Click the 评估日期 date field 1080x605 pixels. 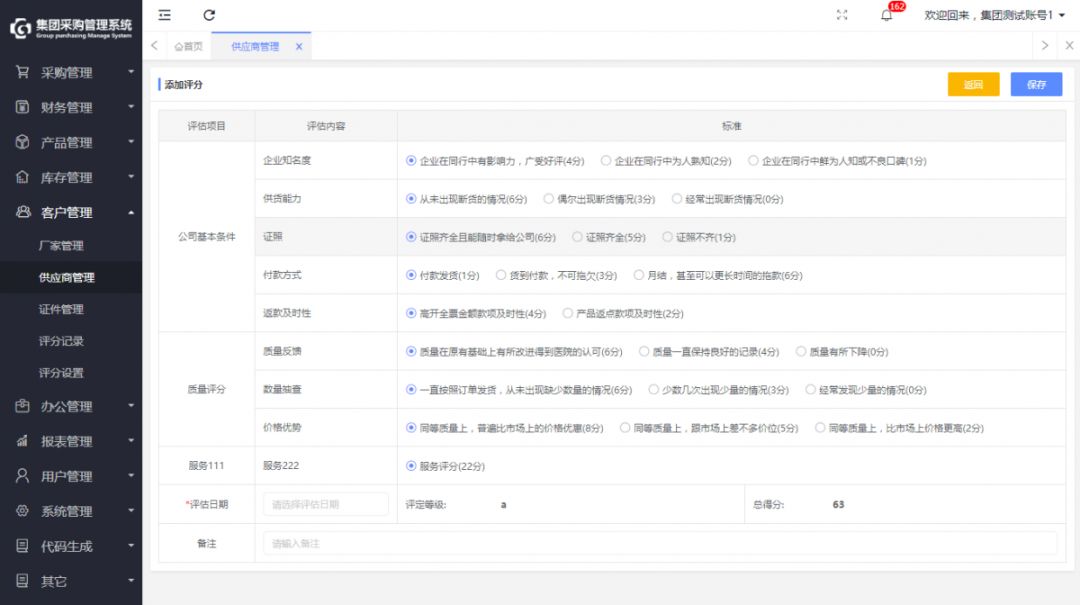pos(326,504)
